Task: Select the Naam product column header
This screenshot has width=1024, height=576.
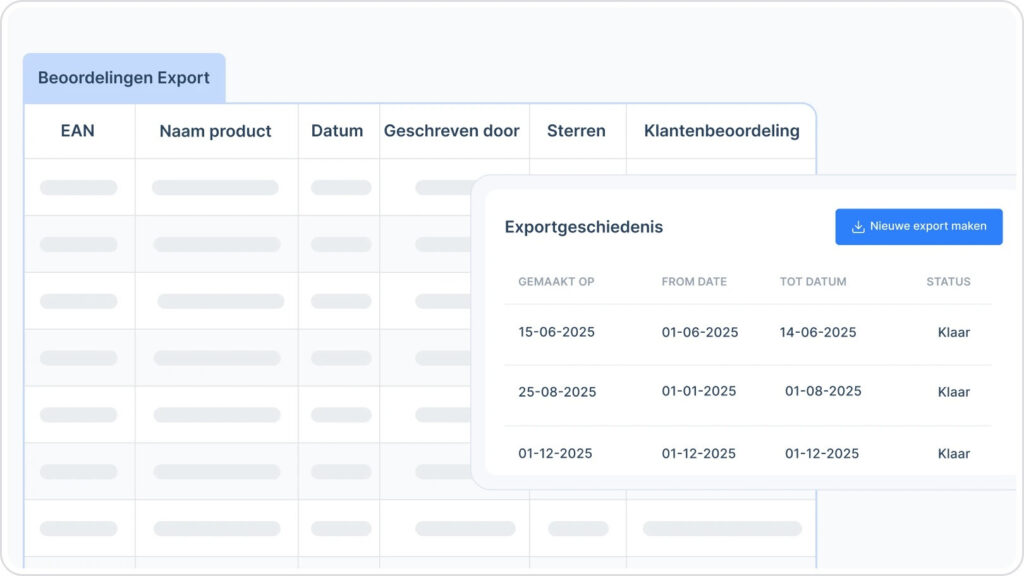Action: coord(215,131)
